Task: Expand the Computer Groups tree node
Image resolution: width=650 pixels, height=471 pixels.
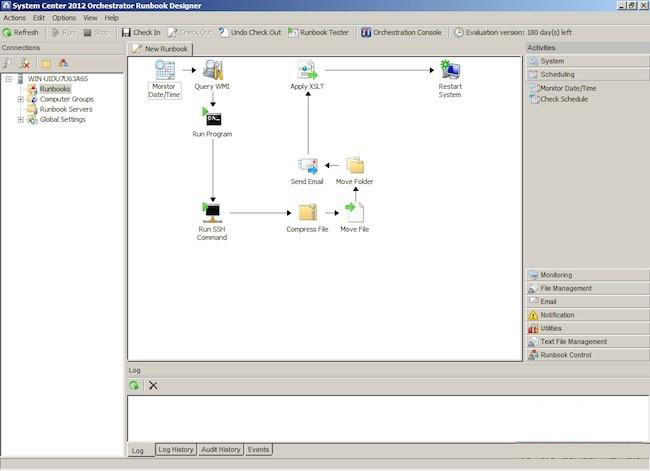Action: [20, 99]
